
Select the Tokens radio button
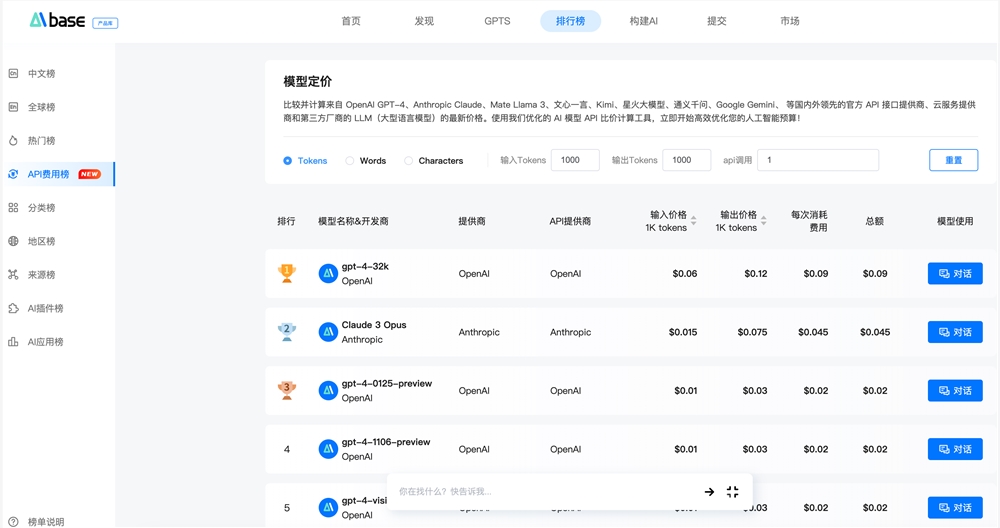point(288,161)
